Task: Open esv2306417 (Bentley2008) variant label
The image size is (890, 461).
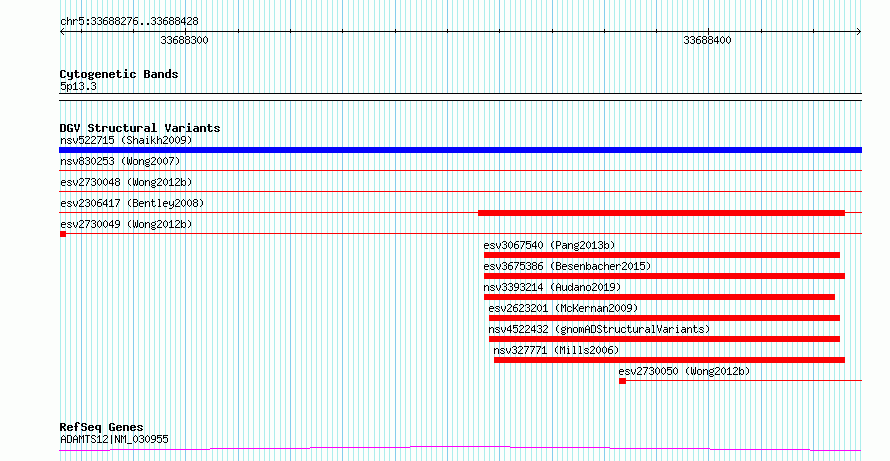Action: click(132, 203)
